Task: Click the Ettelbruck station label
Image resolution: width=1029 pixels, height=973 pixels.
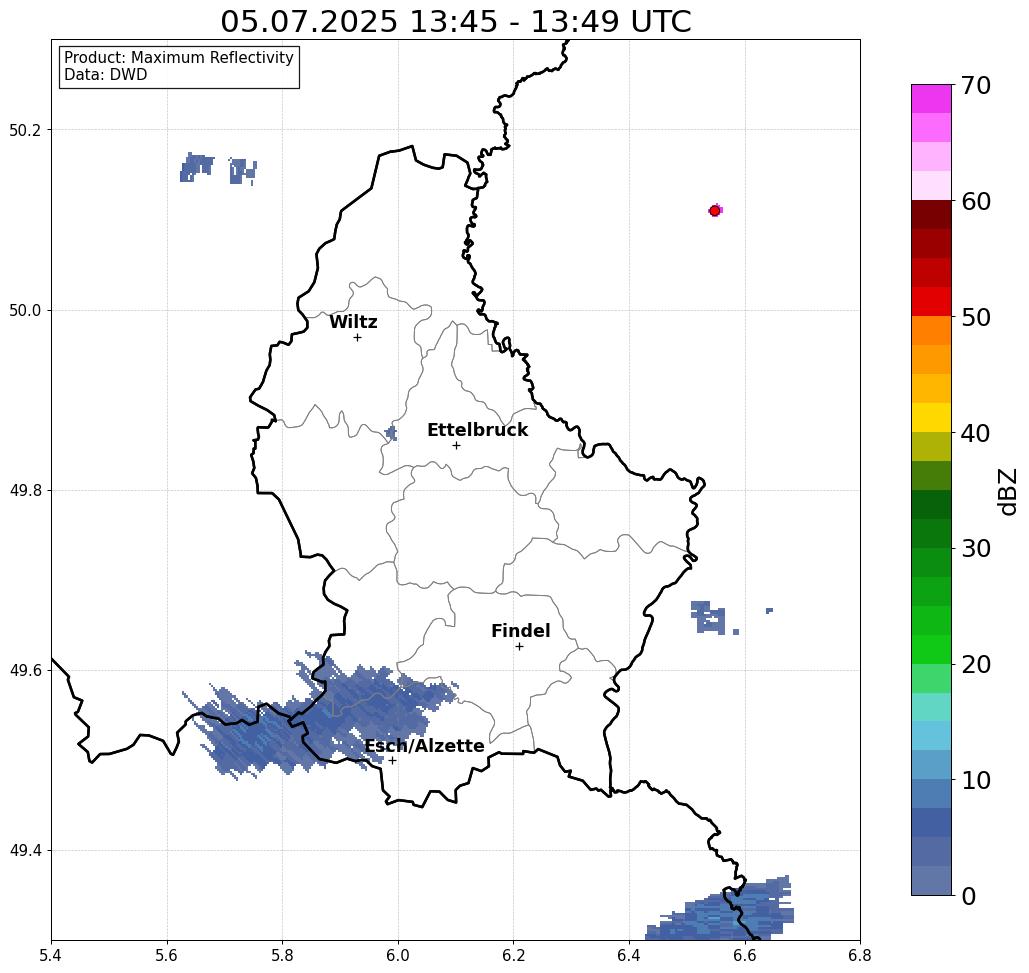Action: (x=477, y=430)
